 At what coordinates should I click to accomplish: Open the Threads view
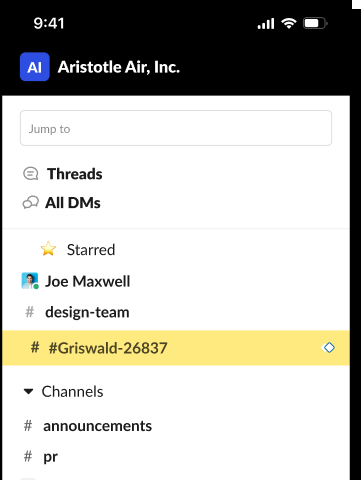75,174
